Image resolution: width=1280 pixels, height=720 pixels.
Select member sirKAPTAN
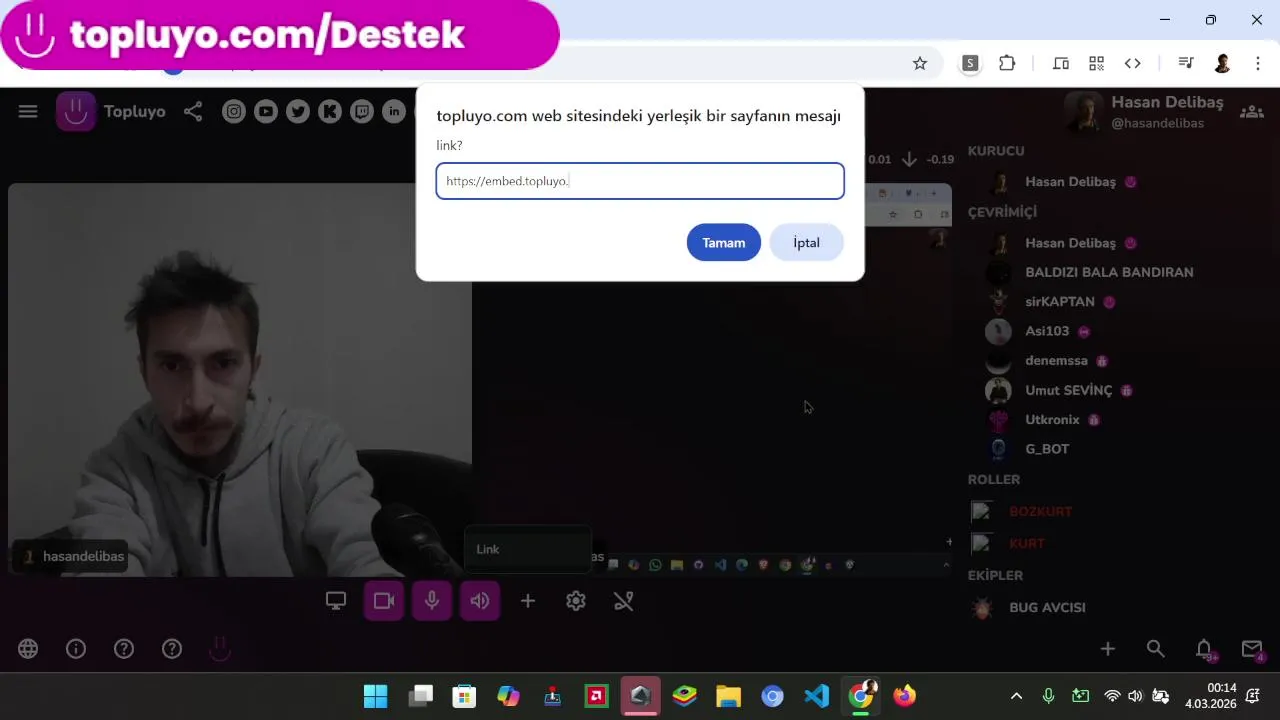click(x=1060, y=301)
